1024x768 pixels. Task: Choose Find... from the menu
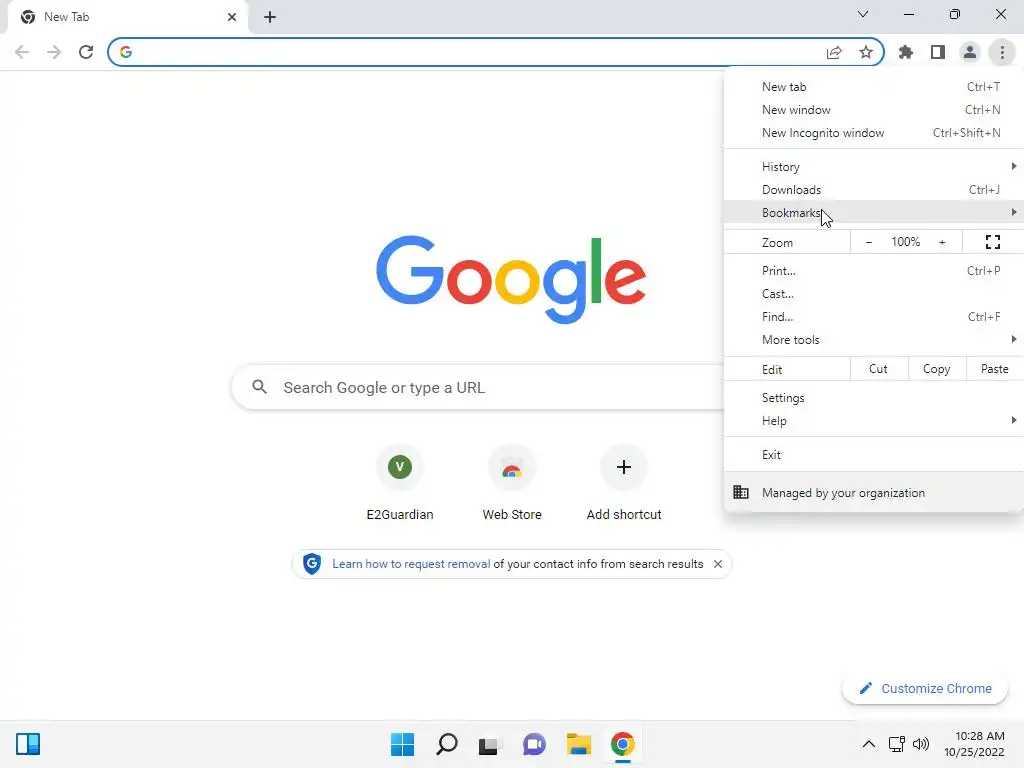(874, 317)
